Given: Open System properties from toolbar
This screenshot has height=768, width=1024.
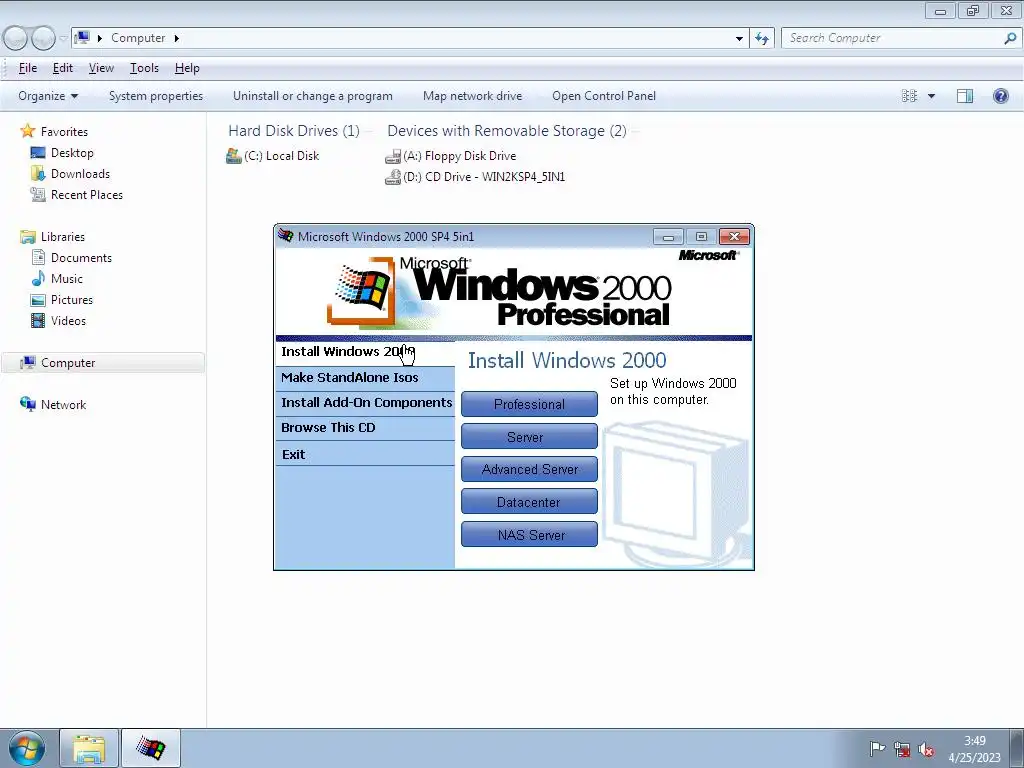Looking at the screenshot, I should 156,96.
